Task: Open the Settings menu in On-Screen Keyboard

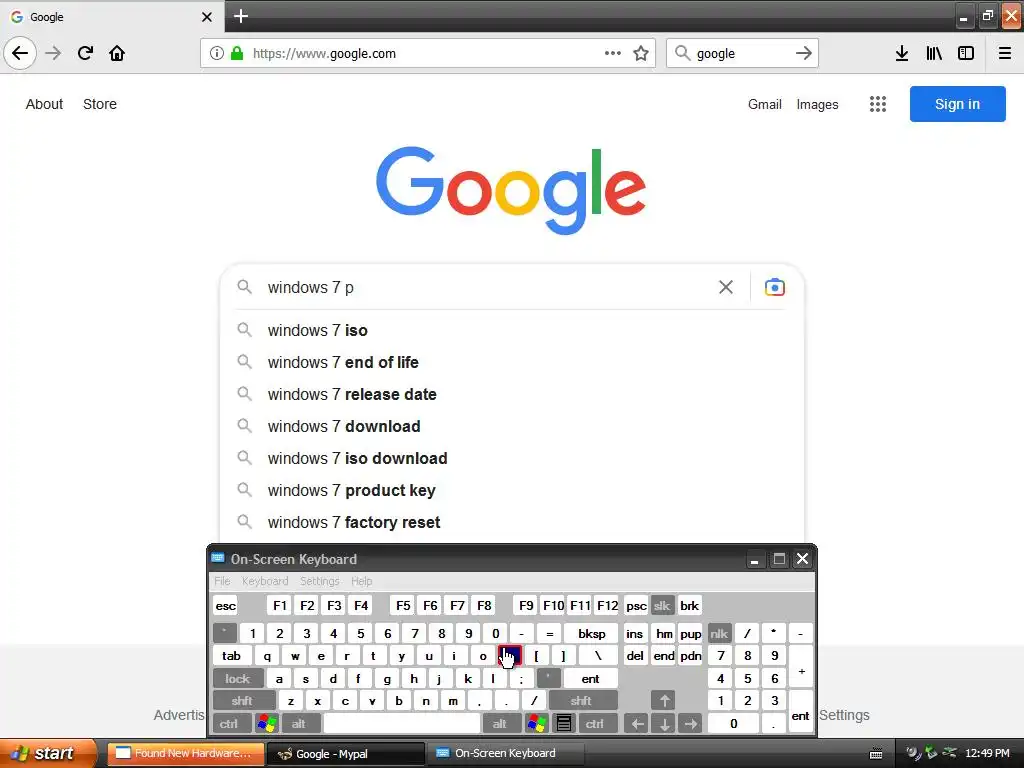Action: coord(319,581)
